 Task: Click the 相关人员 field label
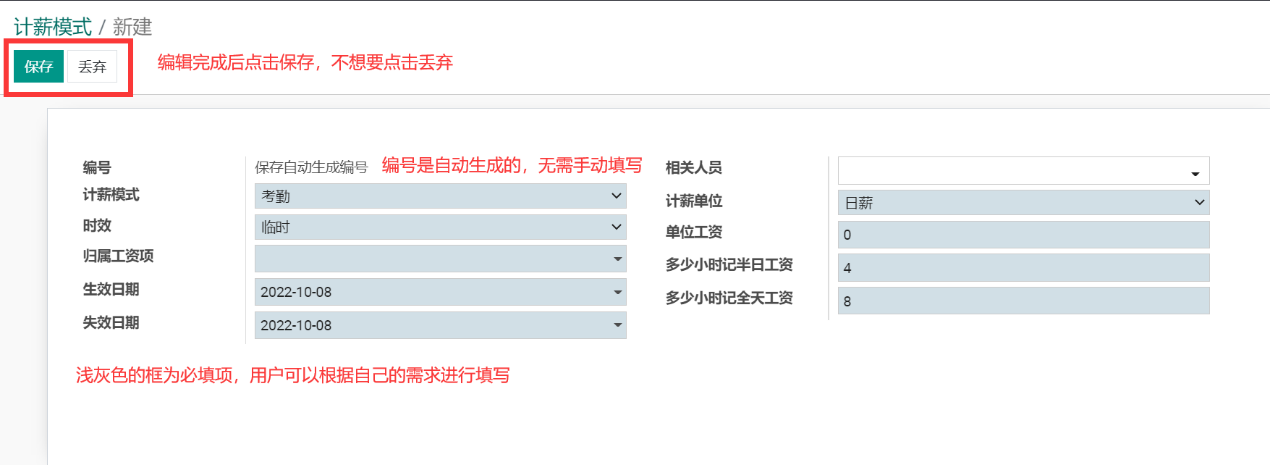pyautogui.click(x=693, y=167)
